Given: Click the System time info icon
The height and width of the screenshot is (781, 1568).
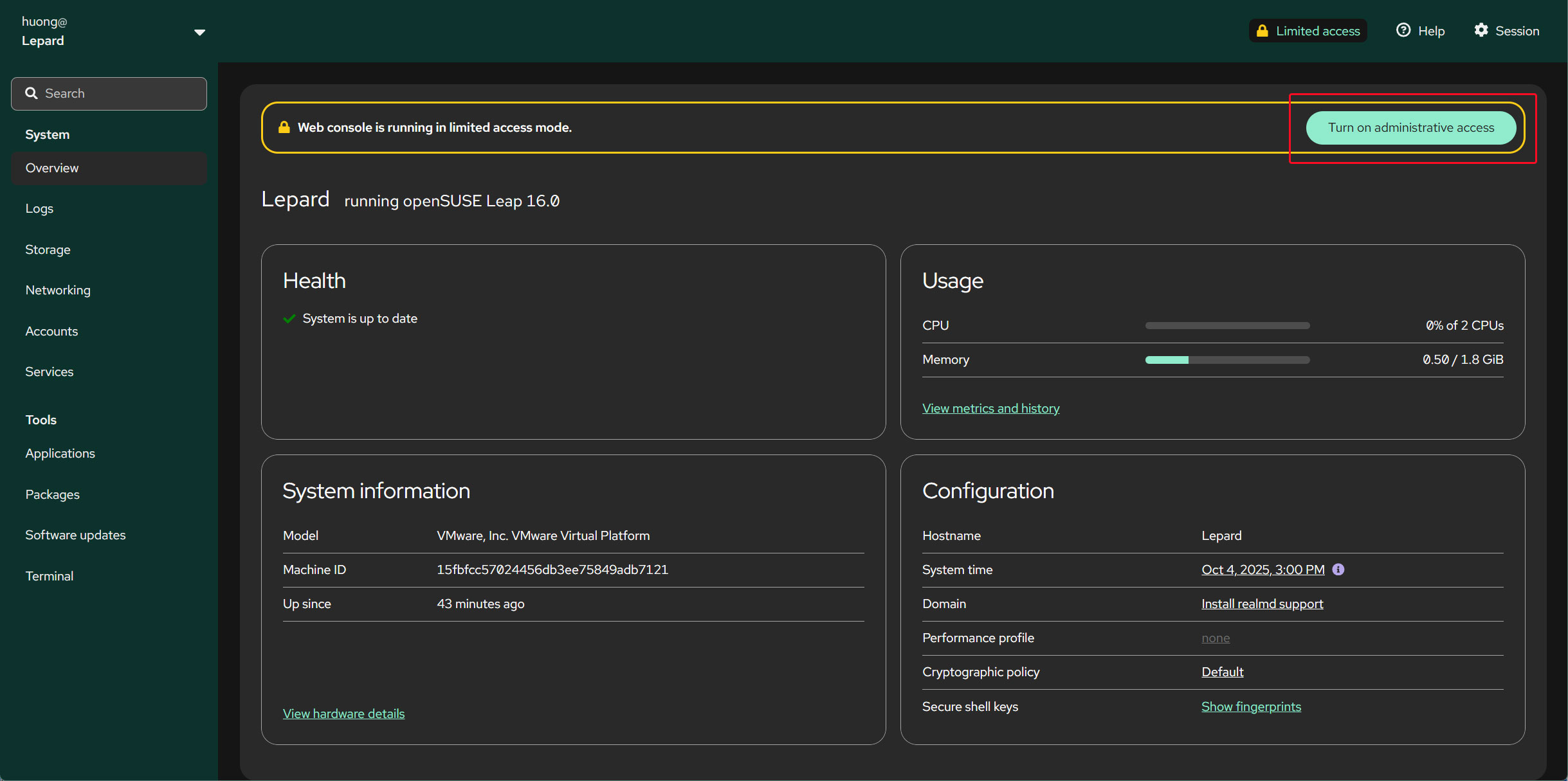Looking at the screenshot, I should pos(1338,570).
